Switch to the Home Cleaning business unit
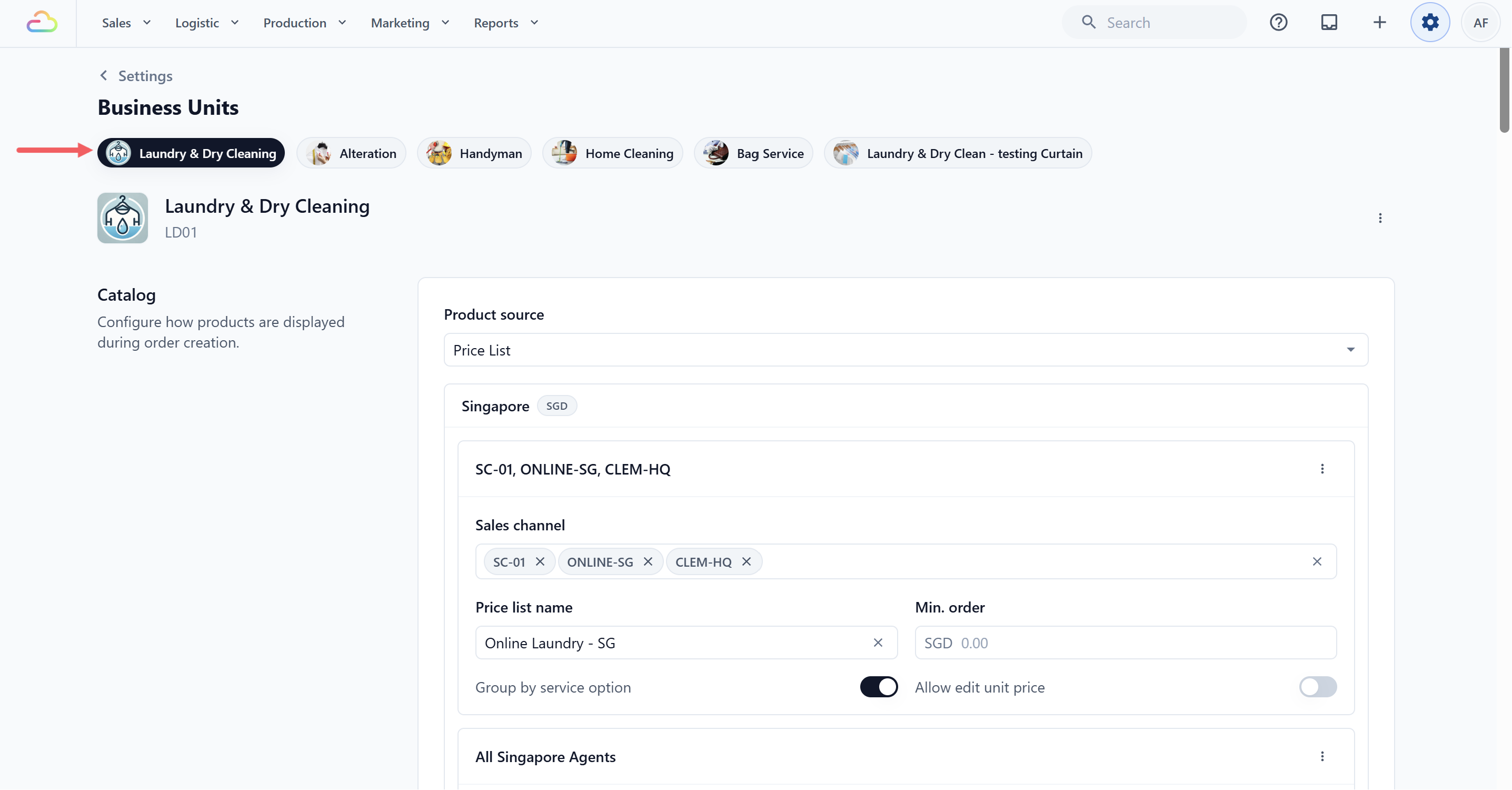The image size is (1512, 790). click(x=612, y=153)
